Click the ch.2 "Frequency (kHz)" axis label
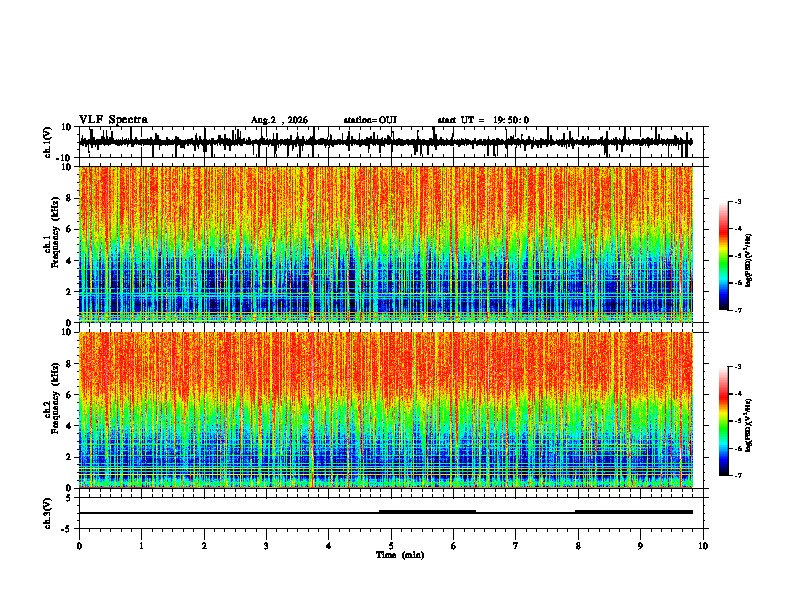The image size is (792, 612). (x=55, y=398)
